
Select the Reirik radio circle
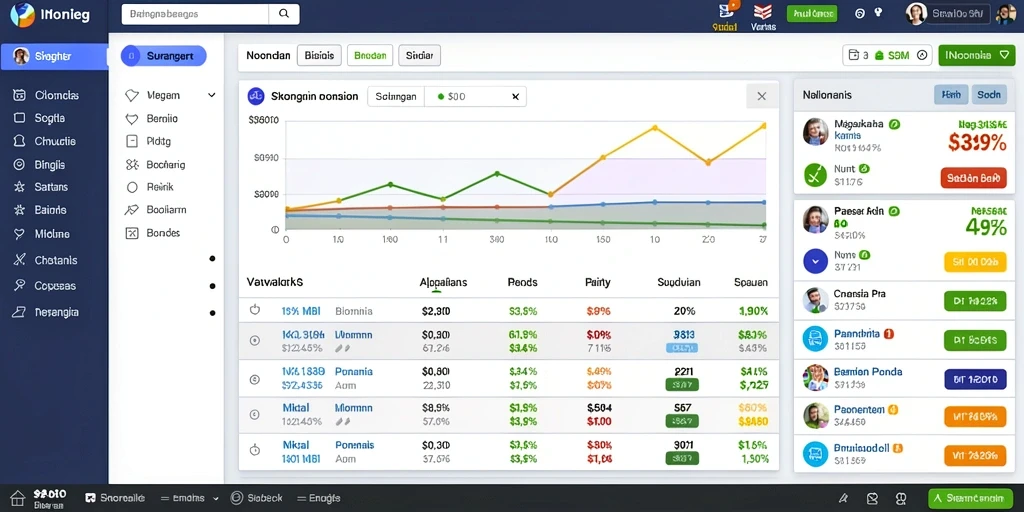[133, 187]
